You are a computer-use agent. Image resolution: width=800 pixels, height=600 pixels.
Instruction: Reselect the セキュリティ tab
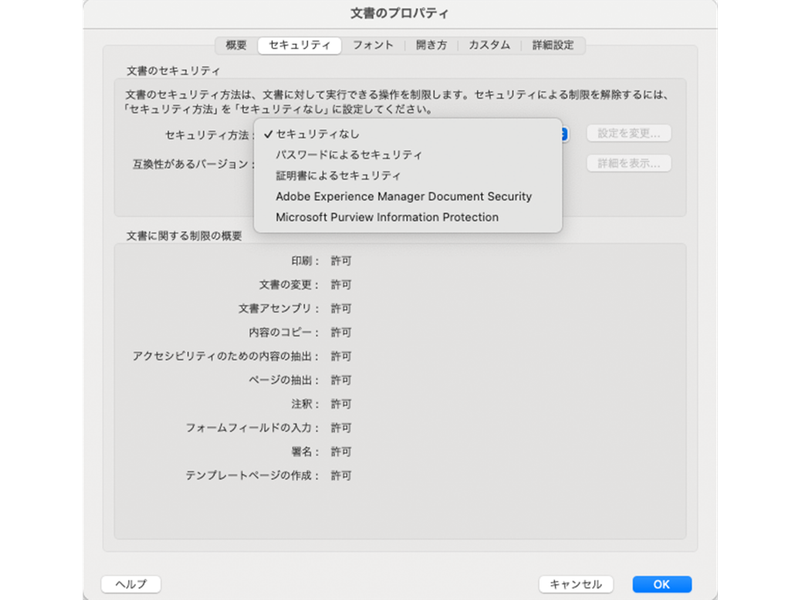(298, 44)
